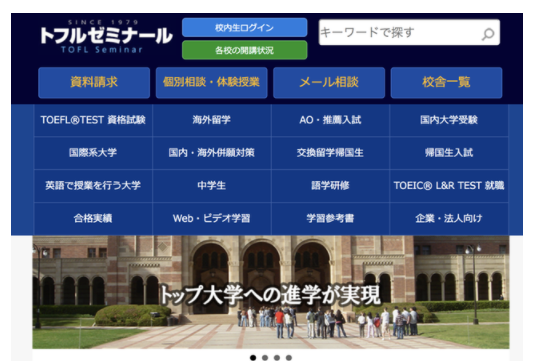Viewport: 537px width, 361px height.
Task: Open the 合格実績 results link
Action: click(x=93, y=219)
